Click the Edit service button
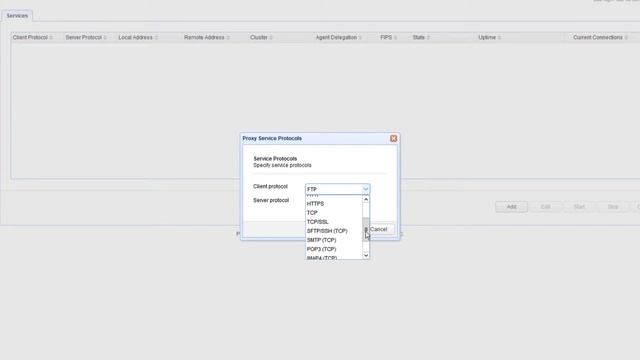 point(545,207)
